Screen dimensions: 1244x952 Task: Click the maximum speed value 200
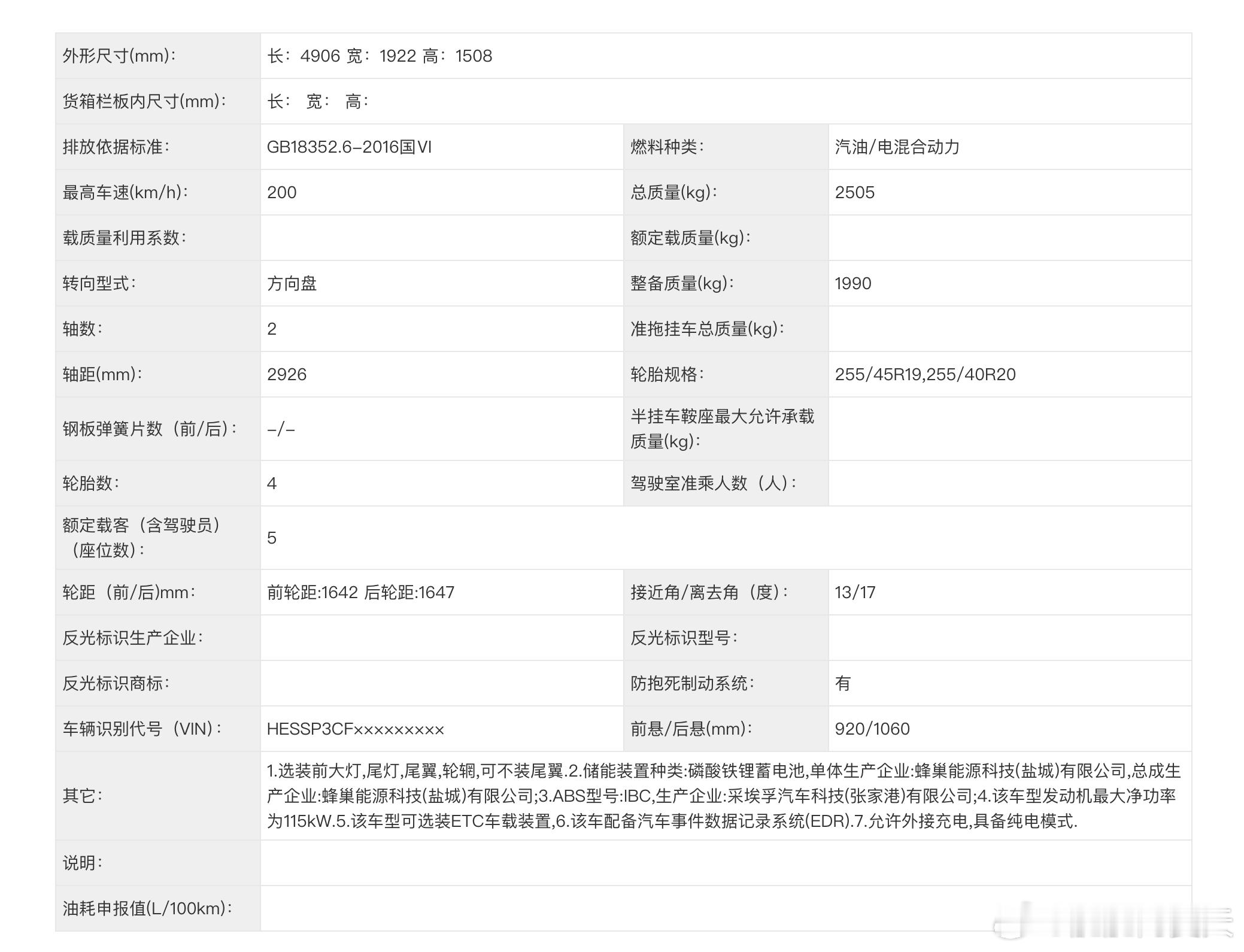coord(282,193)
